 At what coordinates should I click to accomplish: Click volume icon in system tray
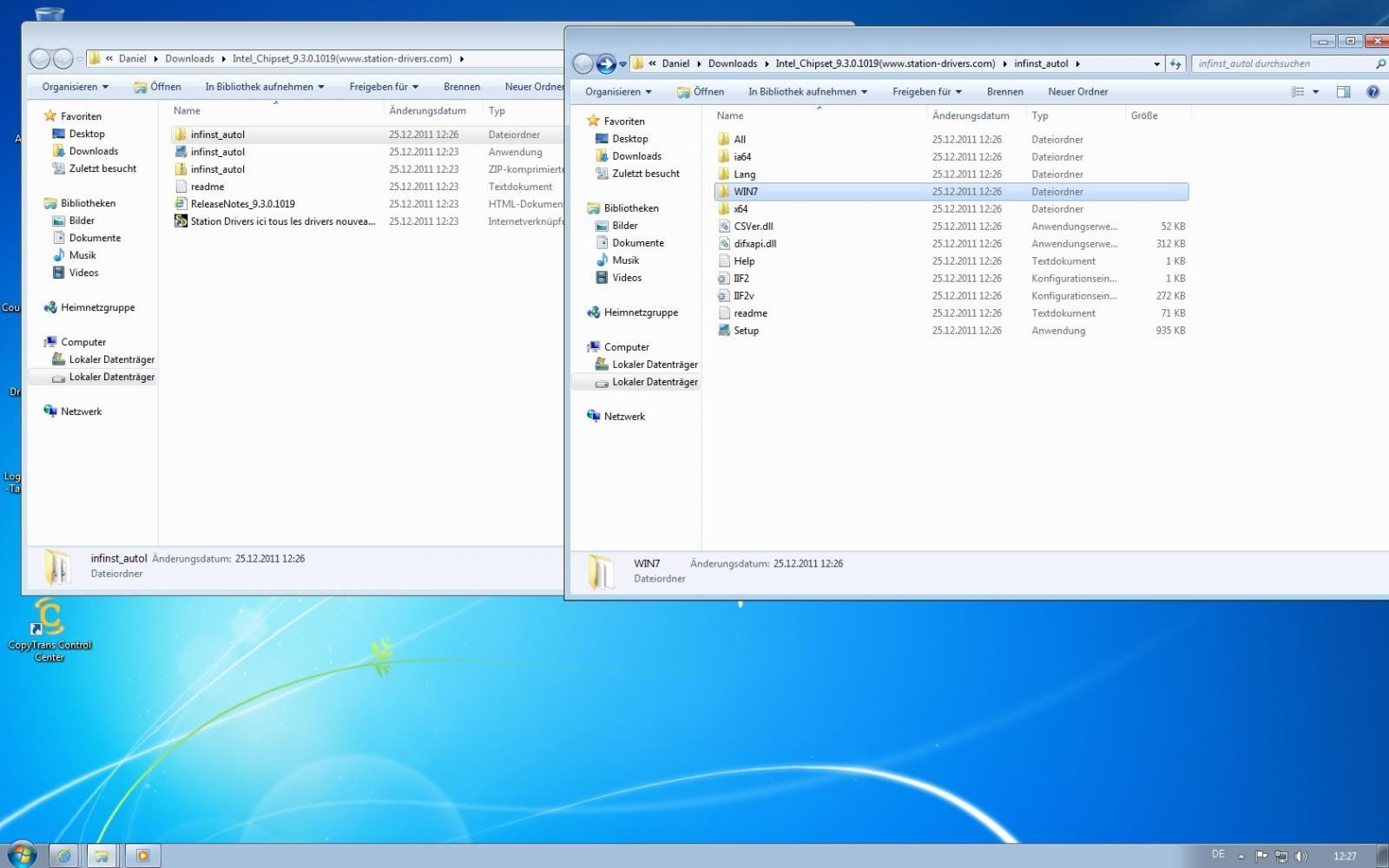(x=1300, y=856)
